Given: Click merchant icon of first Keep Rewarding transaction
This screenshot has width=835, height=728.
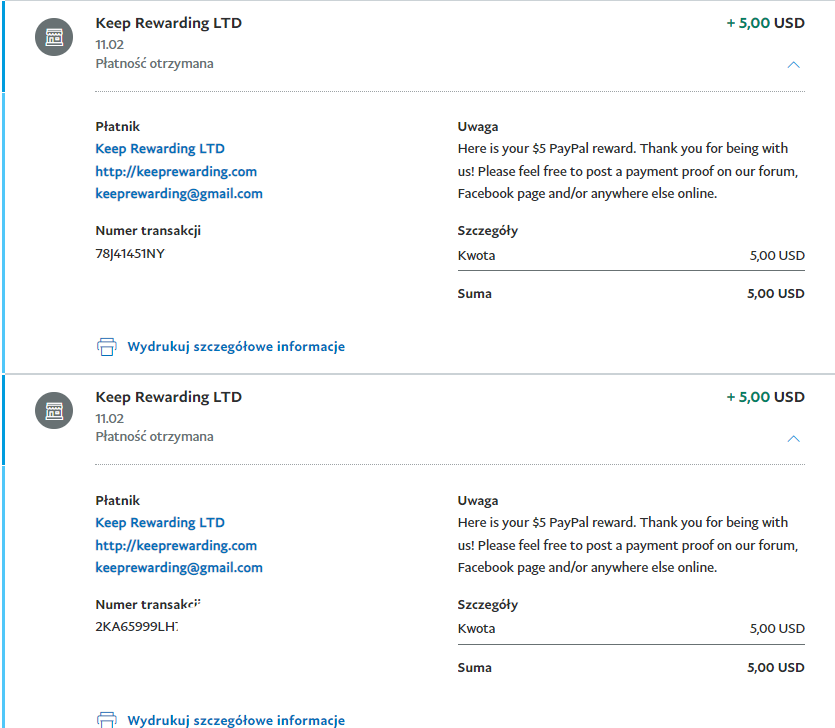Looking at the screenshot, I should tap(54, 38).
